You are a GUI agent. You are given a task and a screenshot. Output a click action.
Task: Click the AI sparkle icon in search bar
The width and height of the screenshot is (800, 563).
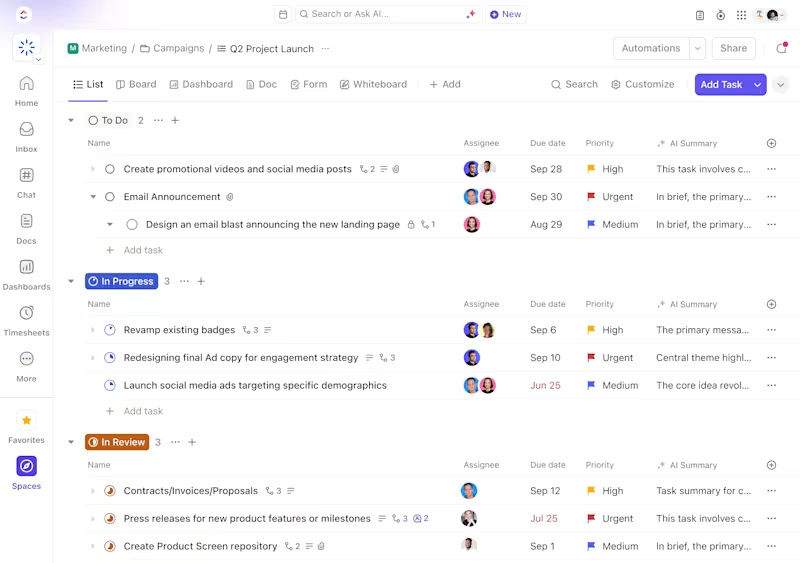470,14
